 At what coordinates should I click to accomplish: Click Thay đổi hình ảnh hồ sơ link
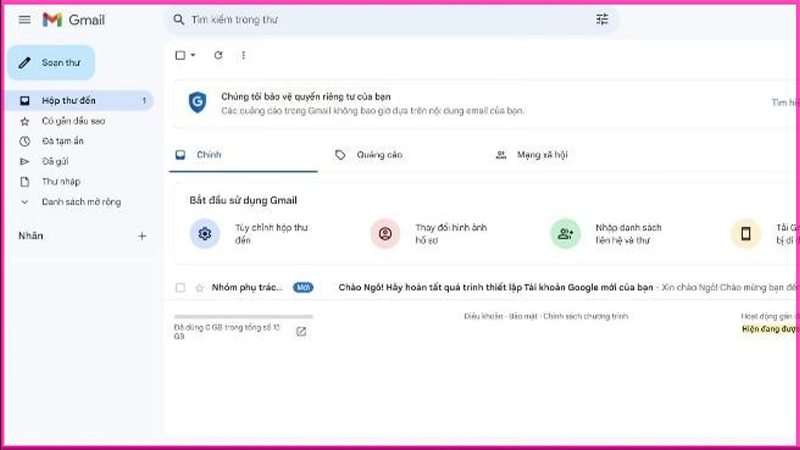[x=451, y=234]
